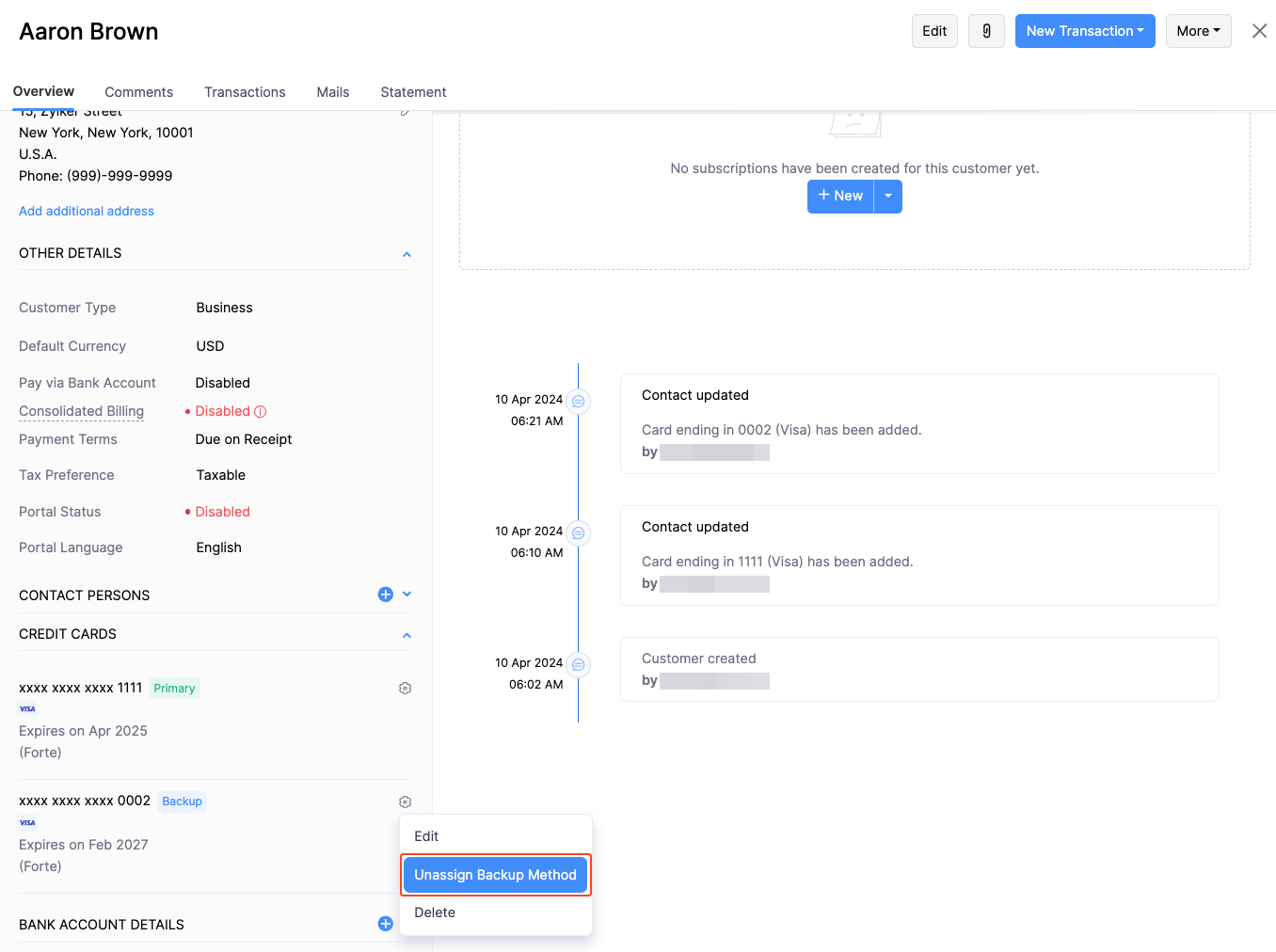Collapse the Other Details section

click(407, 253)
